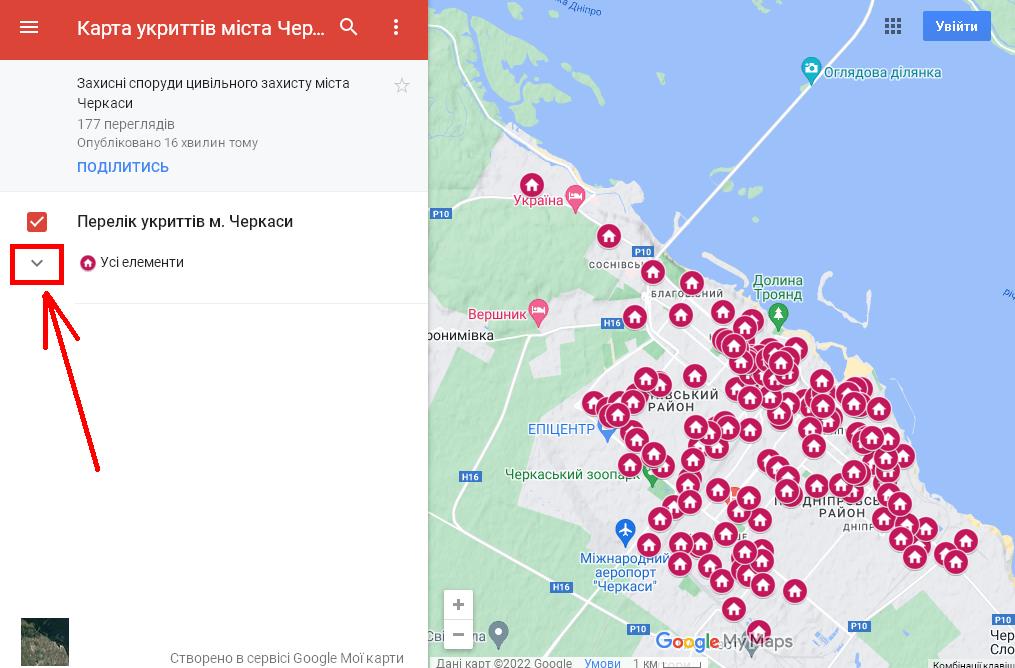Zoom out on the map

point(458,634)
